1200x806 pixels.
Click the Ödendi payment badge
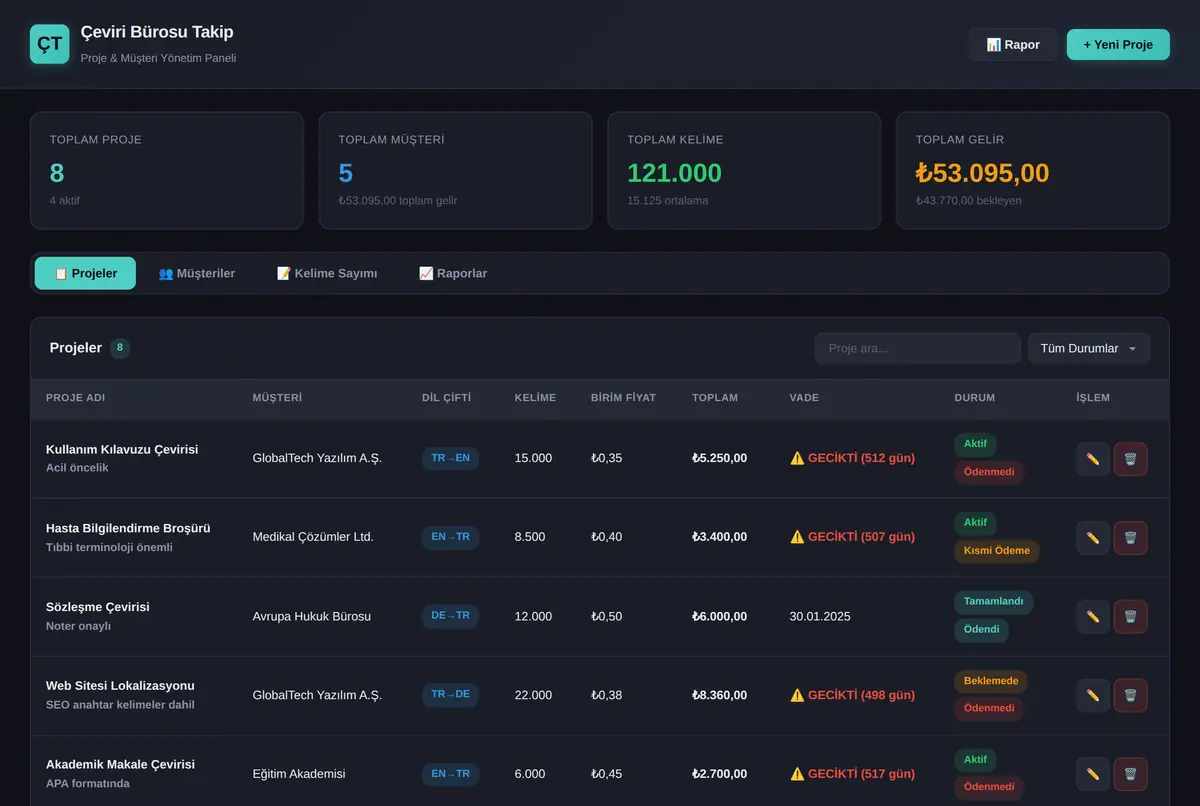981,630
